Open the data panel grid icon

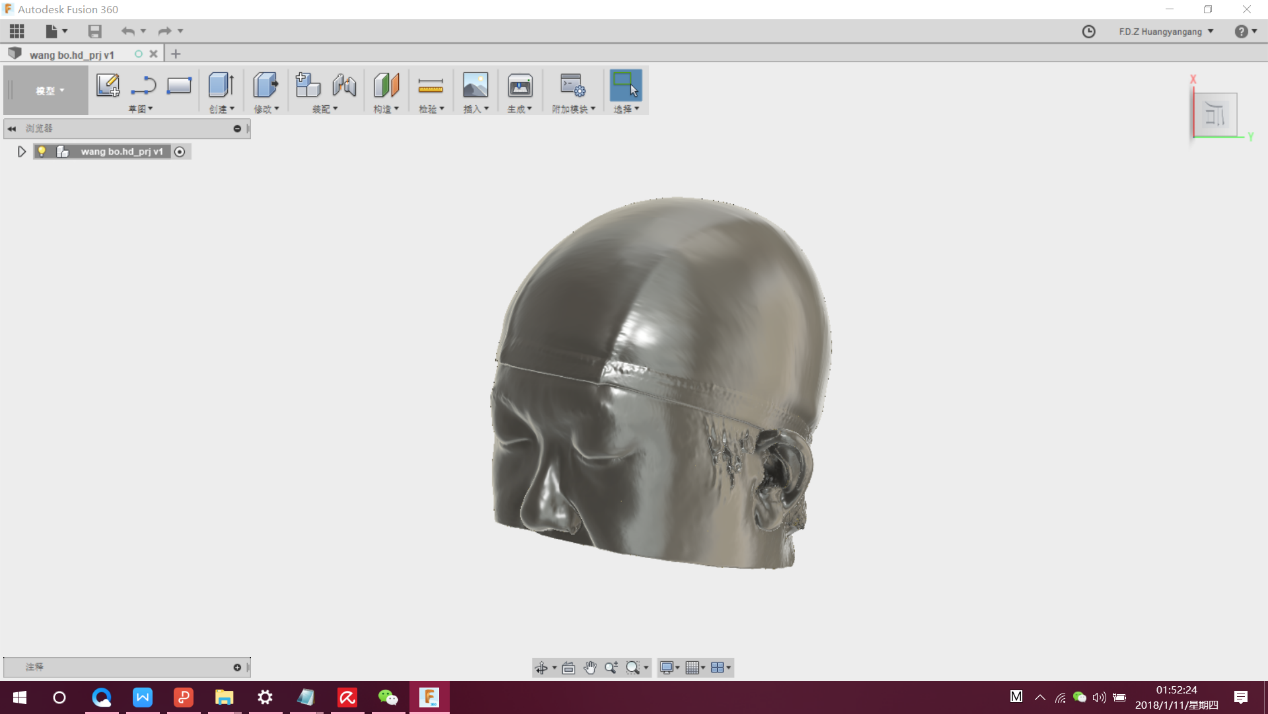tap(17, 31)
